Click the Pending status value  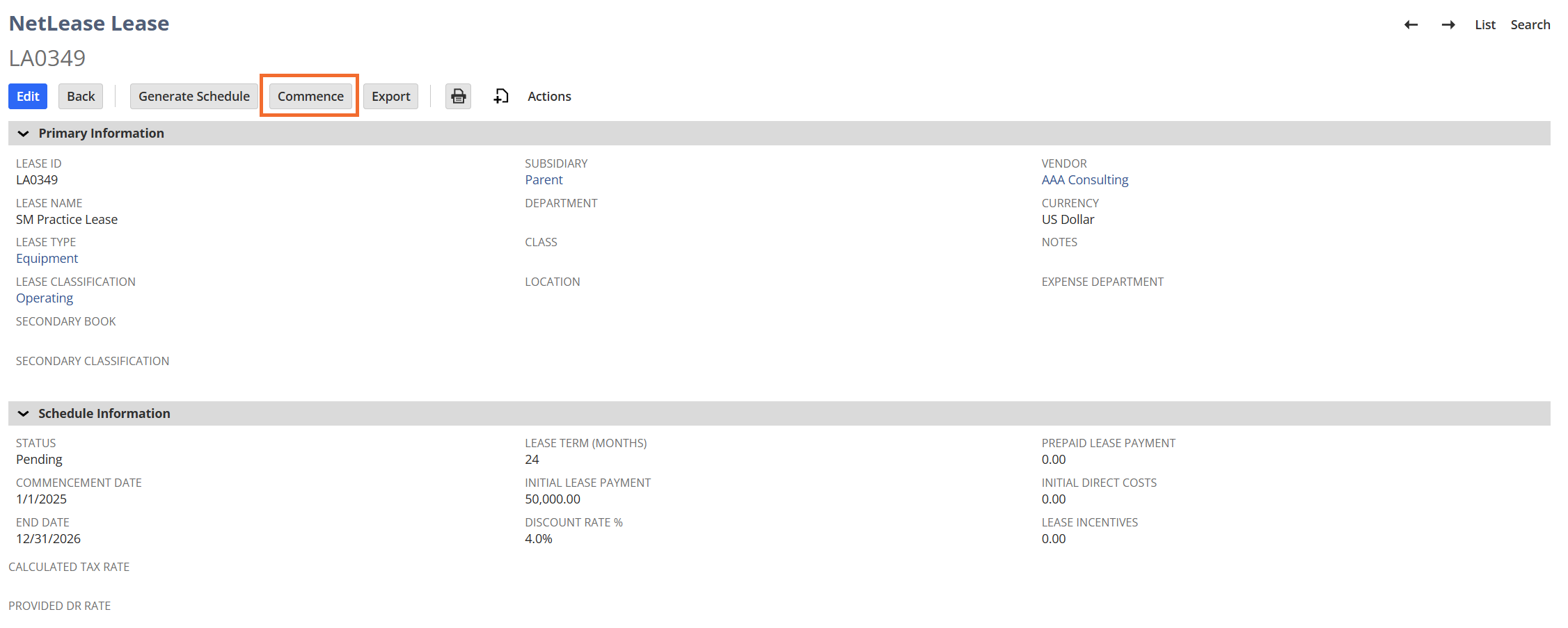39,460
